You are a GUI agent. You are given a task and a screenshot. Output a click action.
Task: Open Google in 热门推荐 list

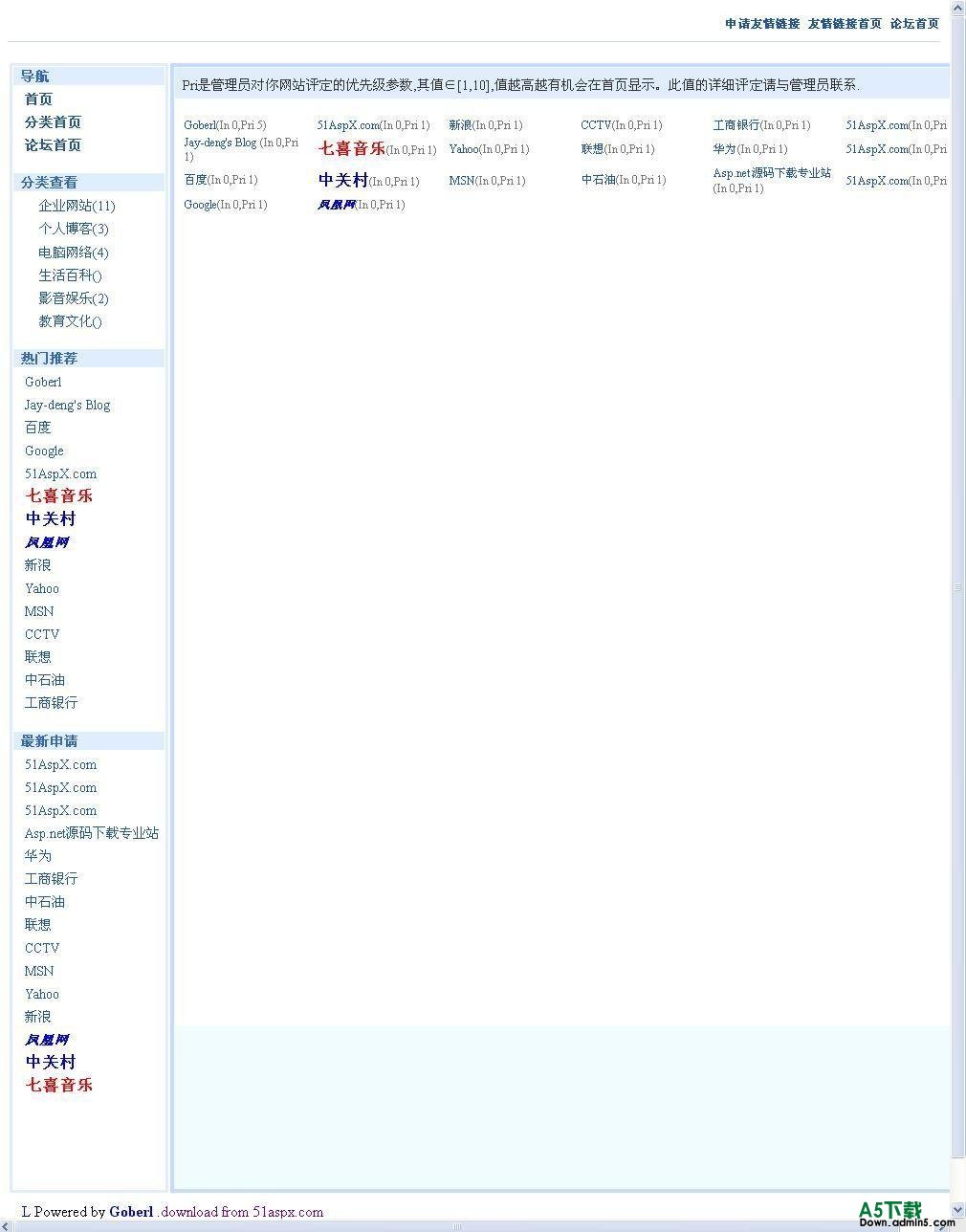44,451
